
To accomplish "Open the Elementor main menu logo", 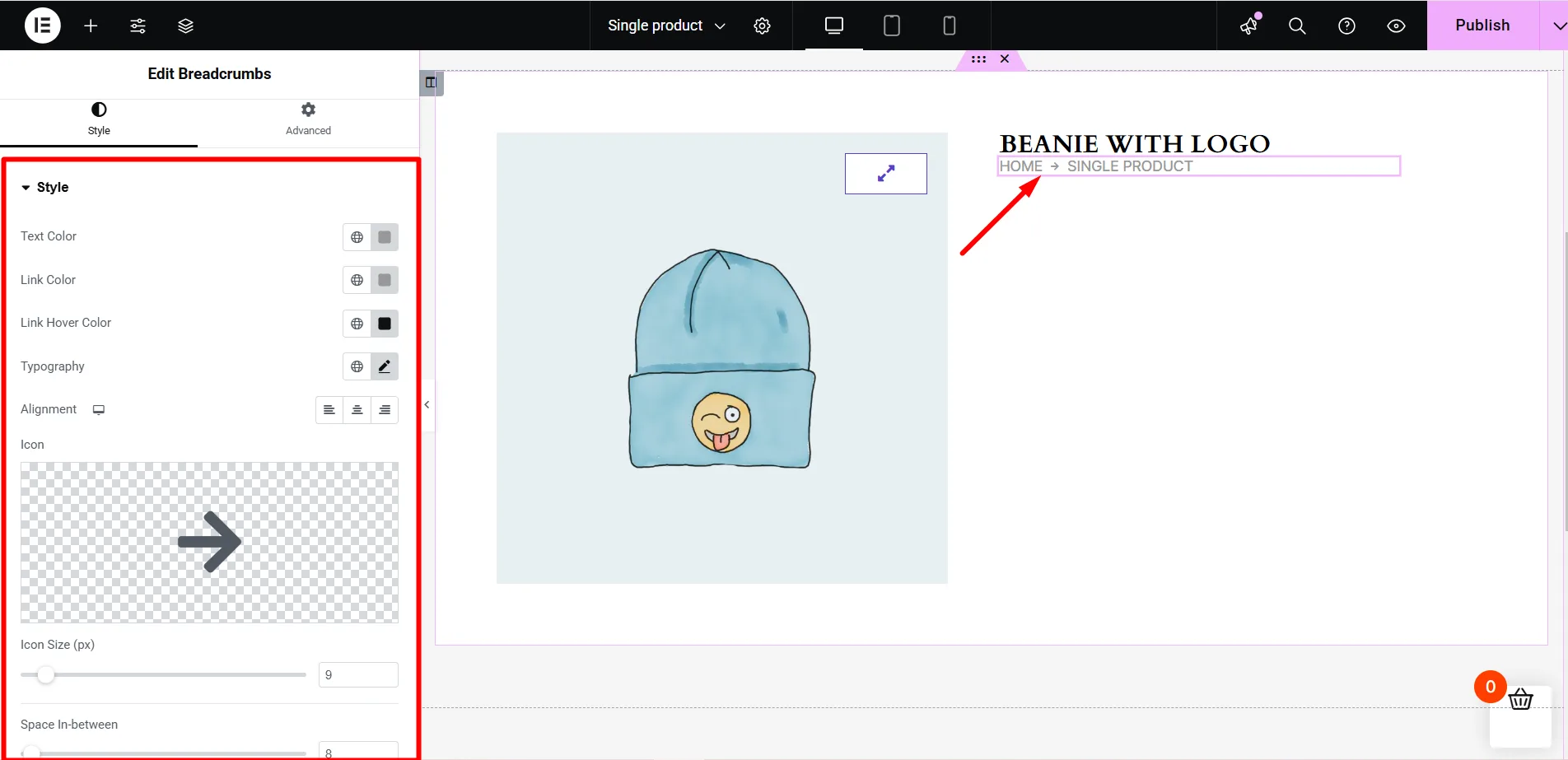I will [42, 25].
